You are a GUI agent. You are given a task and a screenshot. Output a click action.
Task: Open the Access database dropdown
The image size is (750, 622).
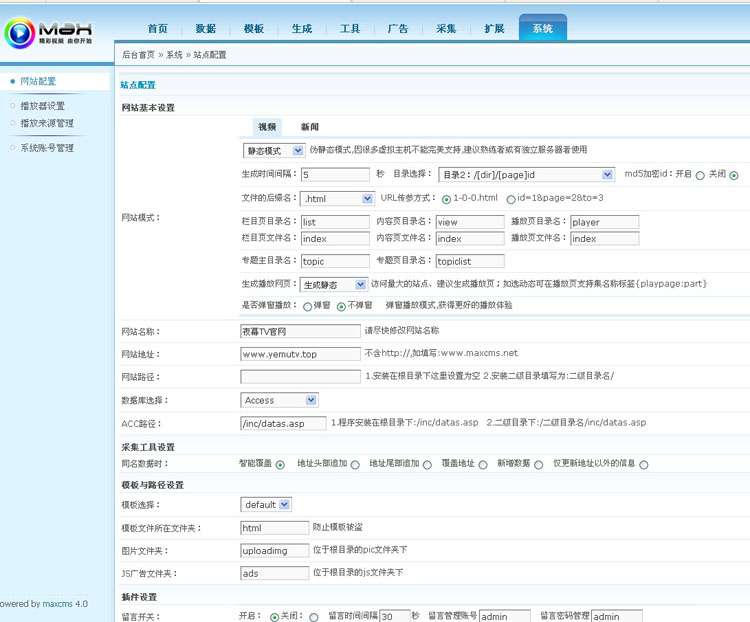[x=279, y=400]
